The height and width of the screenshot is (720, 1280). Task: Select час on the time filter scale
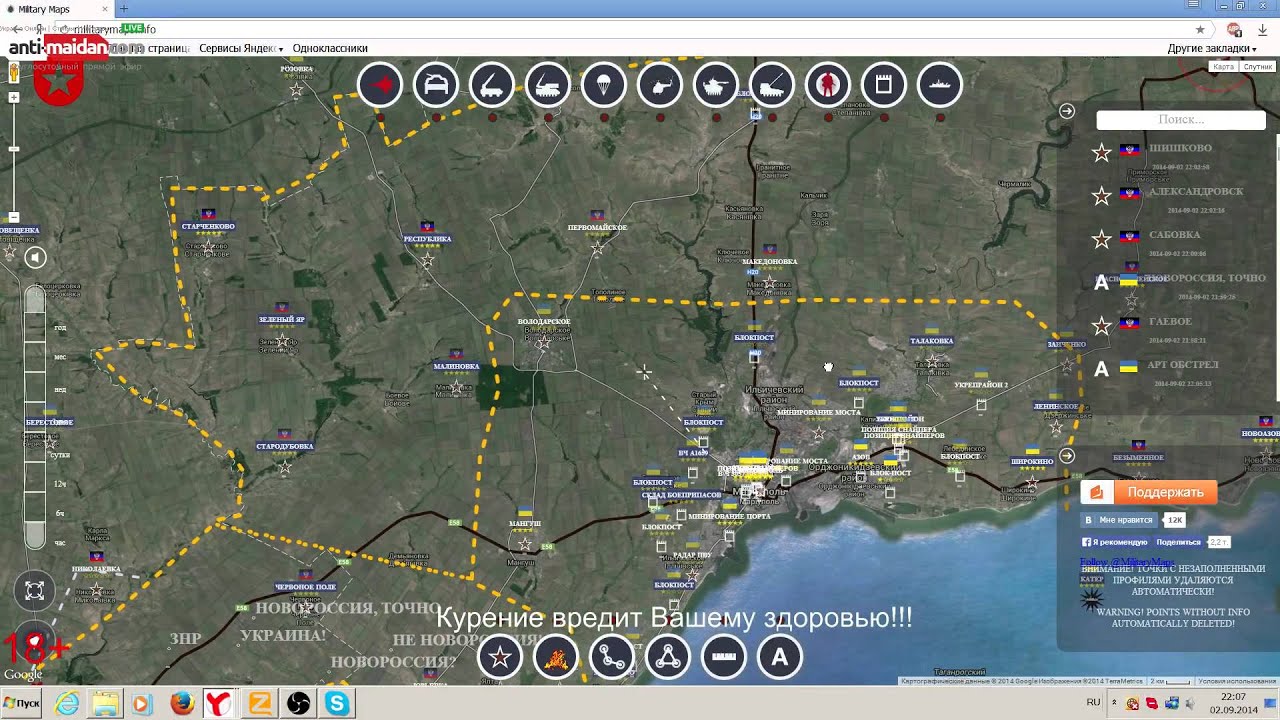click(60, 543)
